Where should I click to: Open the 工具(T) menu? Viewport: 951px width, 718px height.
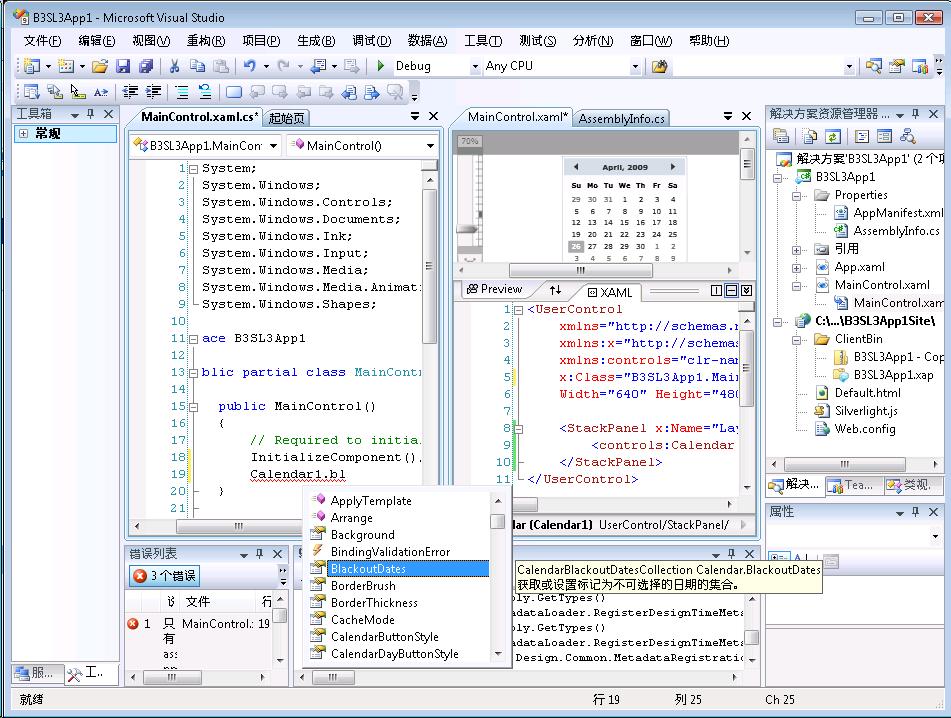483,41
